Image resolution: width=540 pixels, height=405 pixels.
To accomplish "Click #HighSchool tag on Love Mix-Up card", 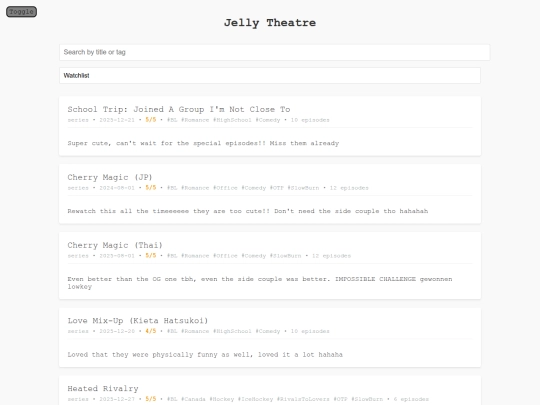I will [x=232, y=331].
